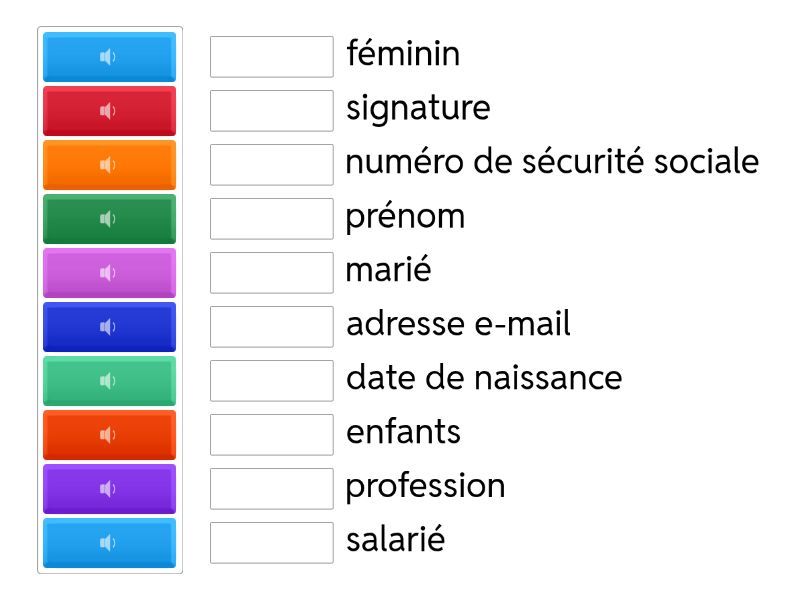
Task: Play the red audio tile's speaker icon
Action: tap(108, 111)
